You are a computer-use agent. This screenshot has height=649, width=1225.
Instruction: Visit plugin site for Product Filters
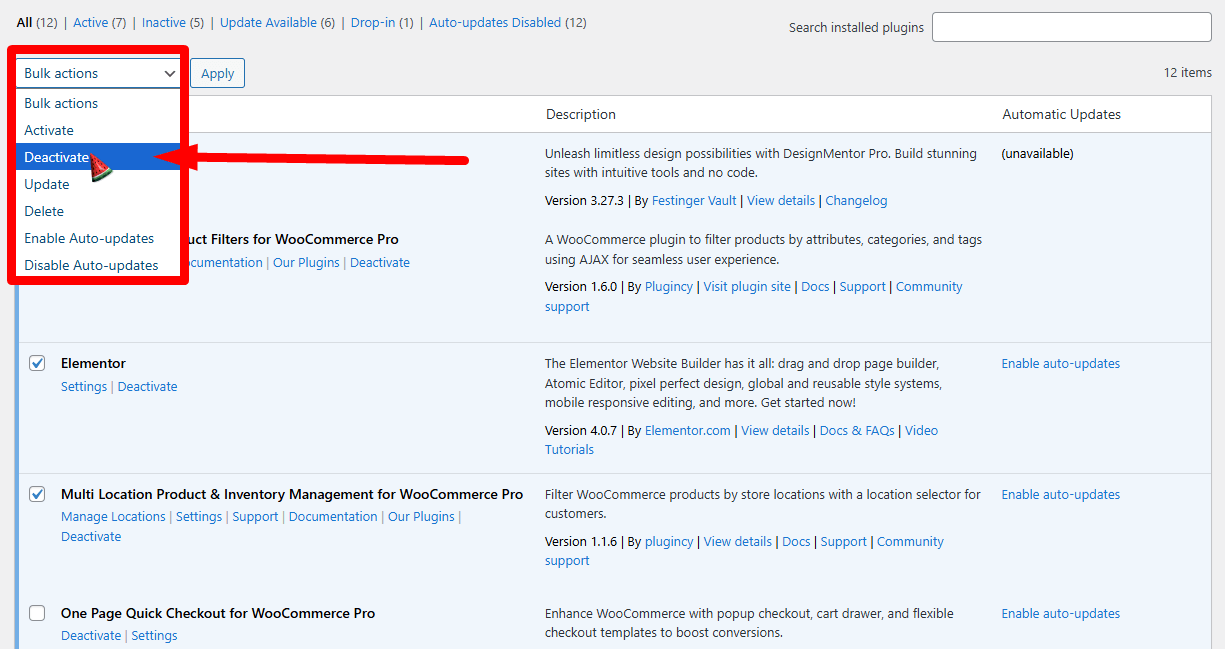(x=747, y=286)
